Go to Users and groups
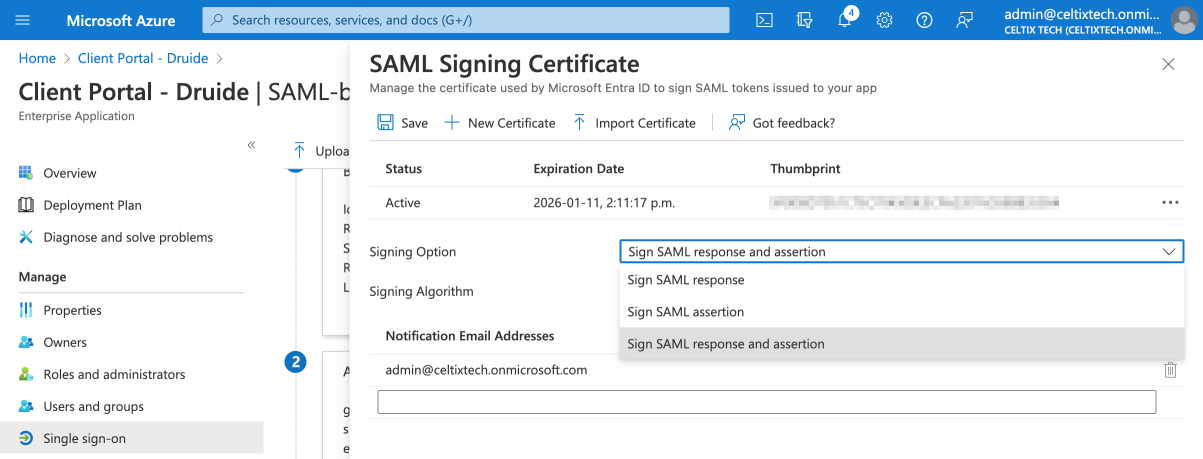This screenshot has width=1203, height=459. (x=93, y=406)
